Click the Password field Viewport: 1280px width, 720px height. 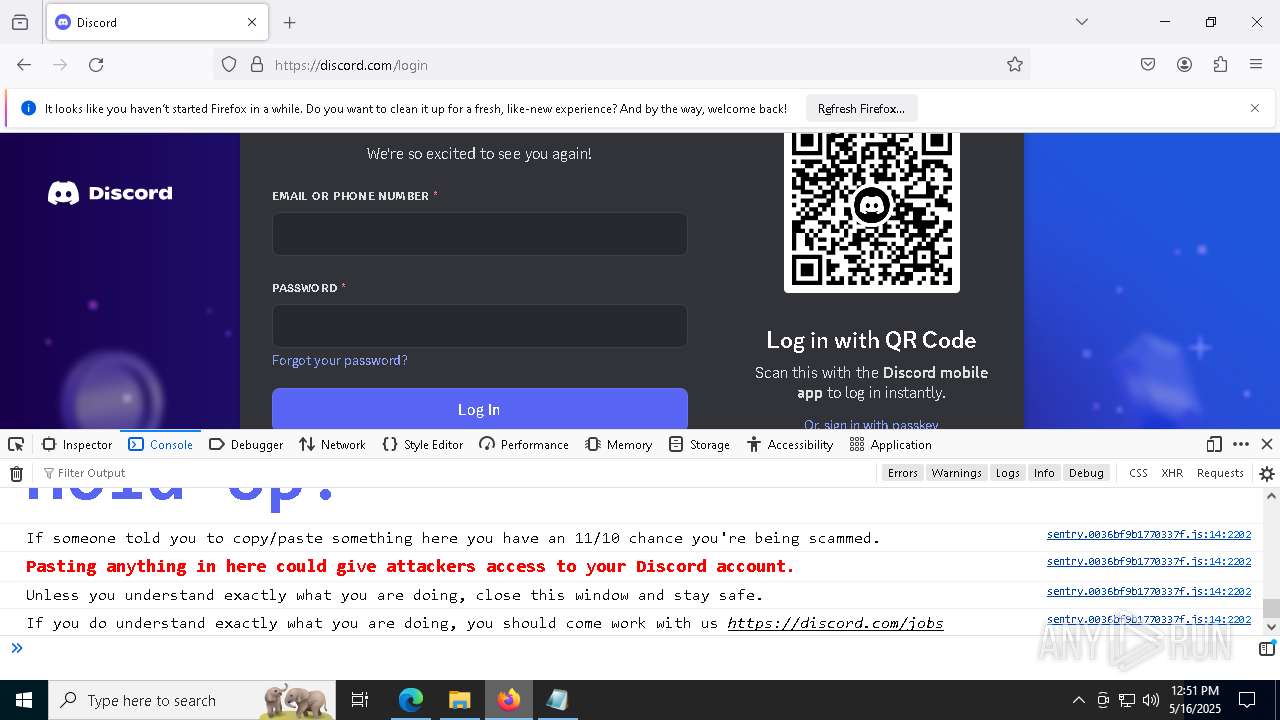pyautogui.click(x=480, y=325)
